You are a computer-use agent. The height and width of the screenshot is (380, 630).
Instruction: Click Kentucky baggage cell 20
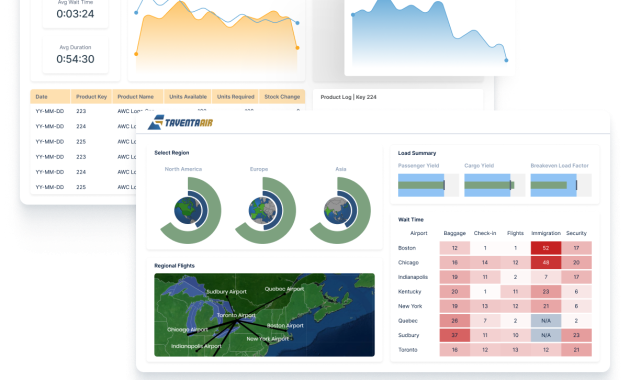pyautogui.click(x=454, y=292)
